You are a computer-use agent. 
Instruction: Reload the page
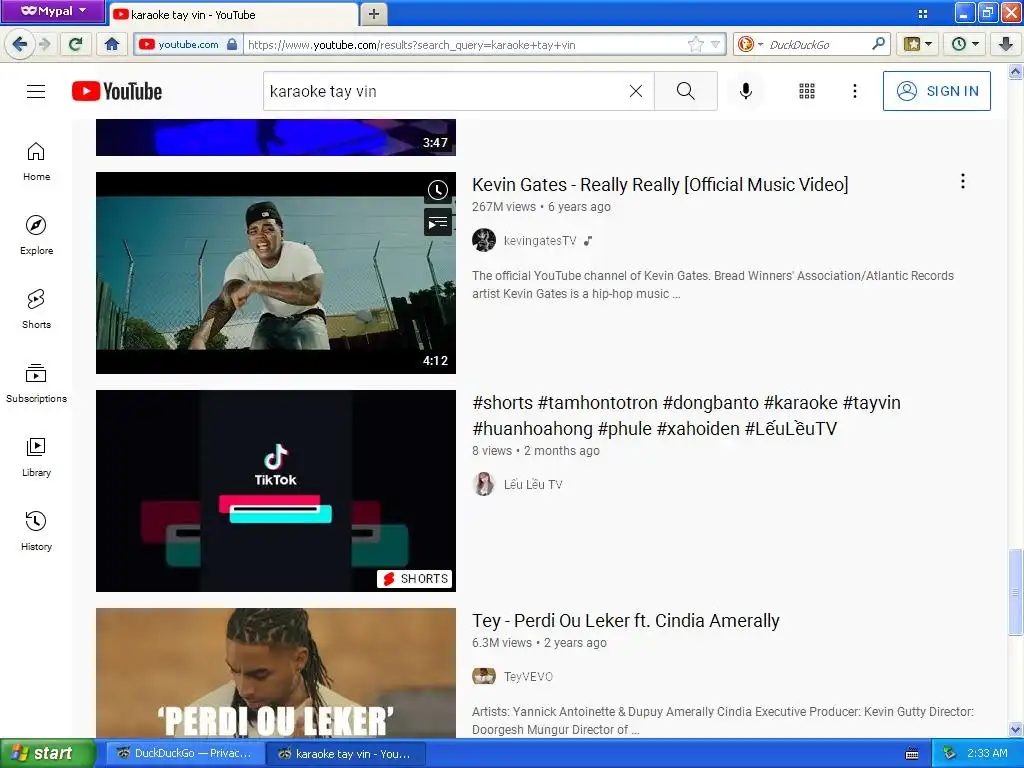point(76,44)
